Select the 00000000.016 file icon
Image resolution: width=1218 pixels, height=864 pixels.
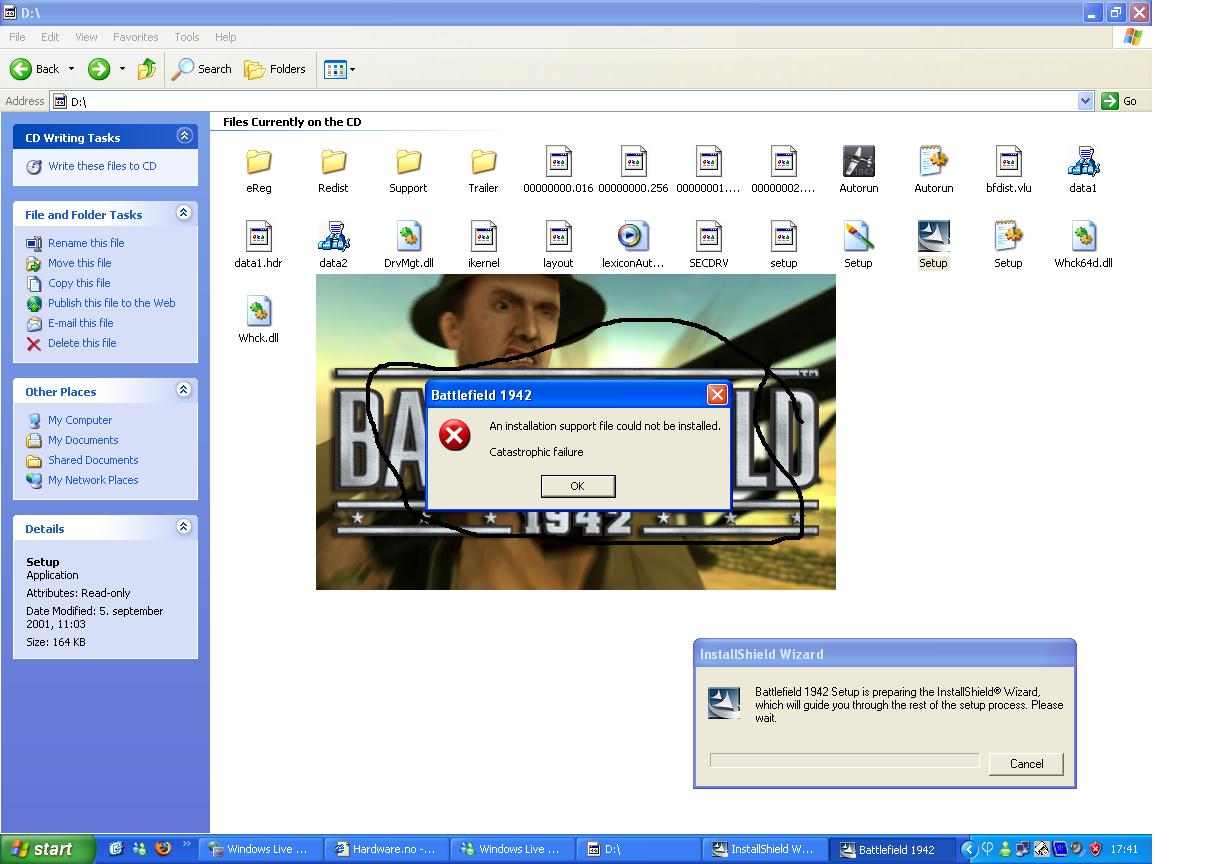click(x=558, y=161)
